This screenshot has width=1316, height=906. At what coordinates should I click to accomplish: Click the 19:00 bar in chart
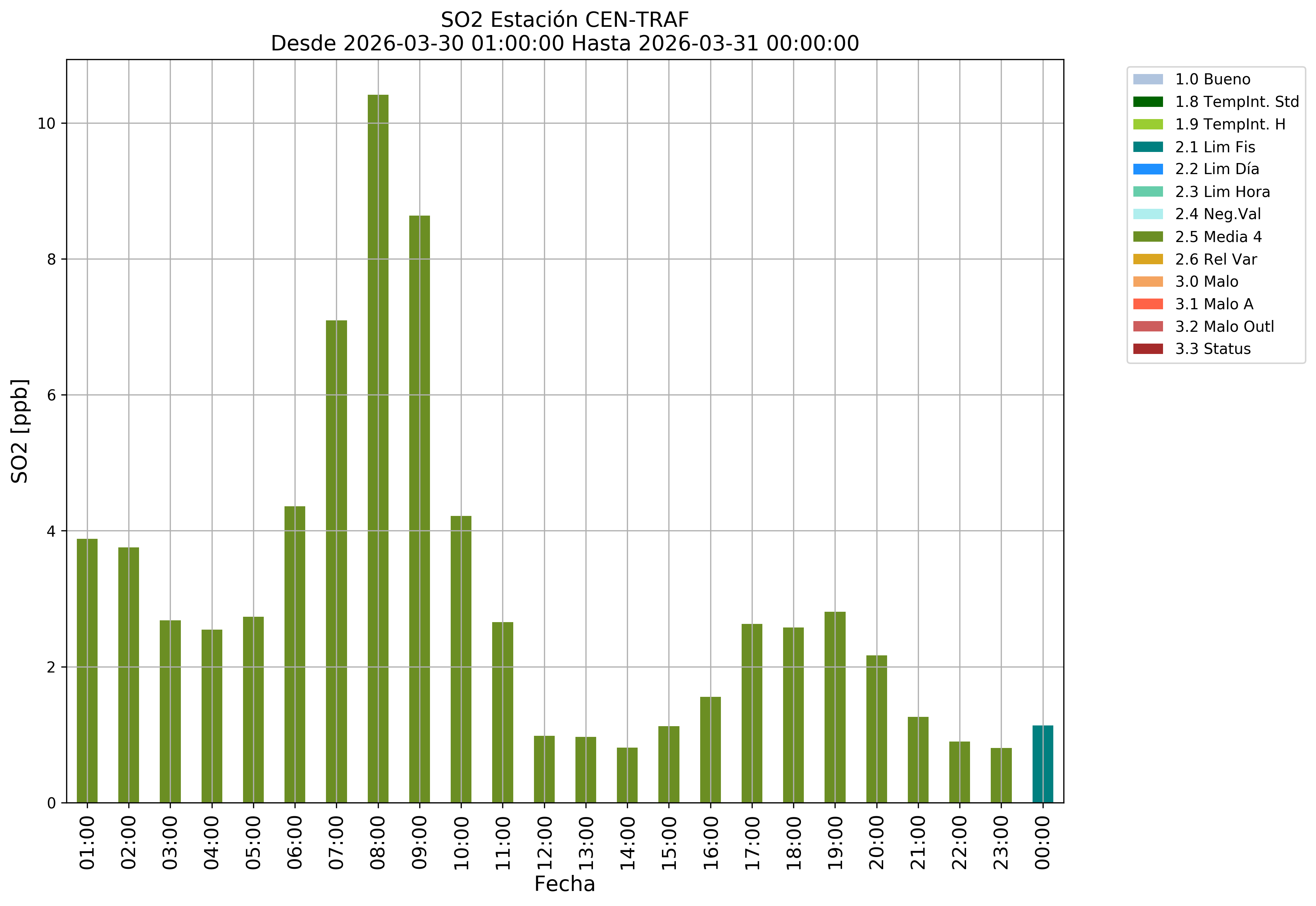(x=835, y=707)
